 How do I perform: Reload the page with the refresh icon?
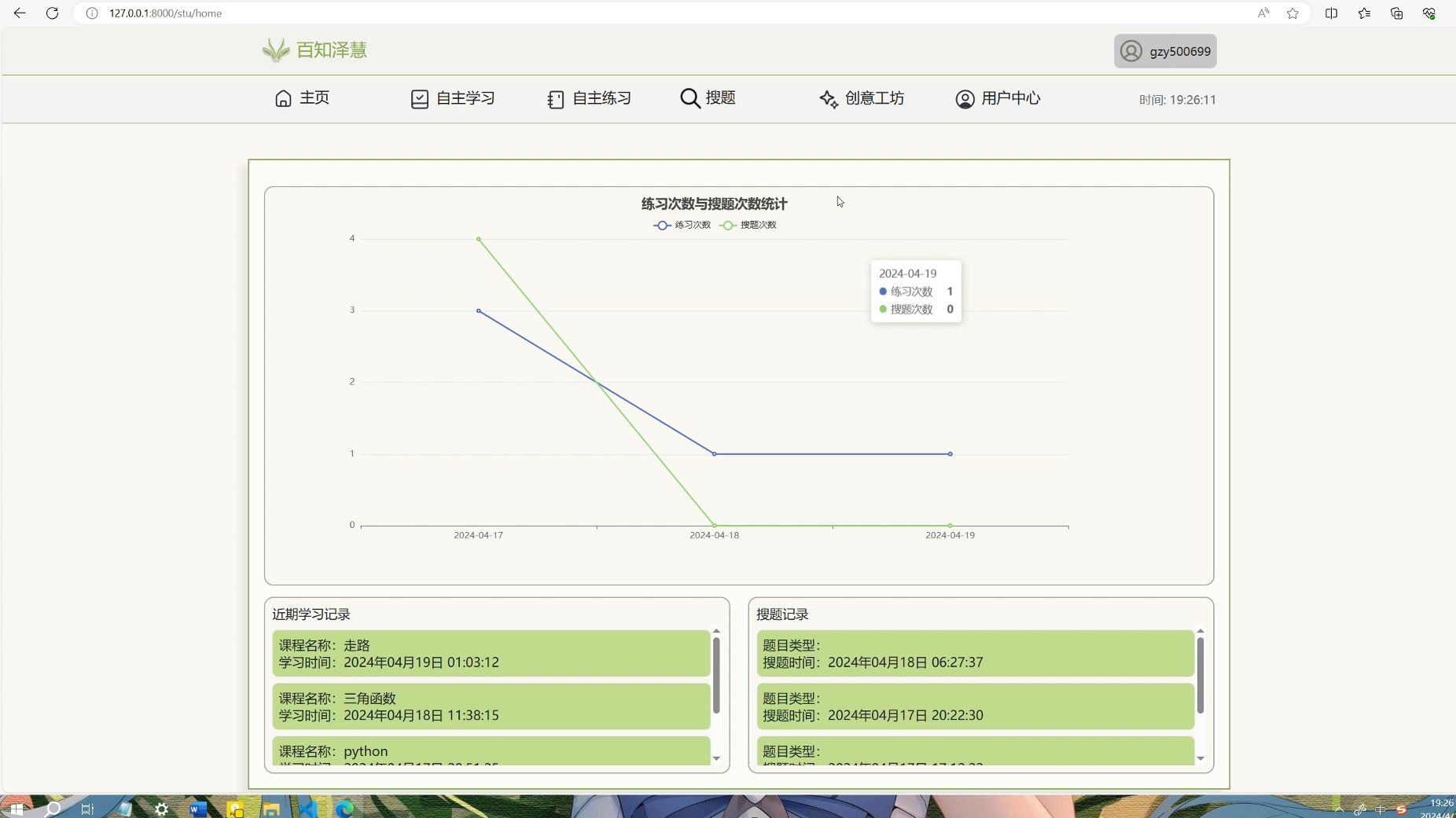(52, 13)
